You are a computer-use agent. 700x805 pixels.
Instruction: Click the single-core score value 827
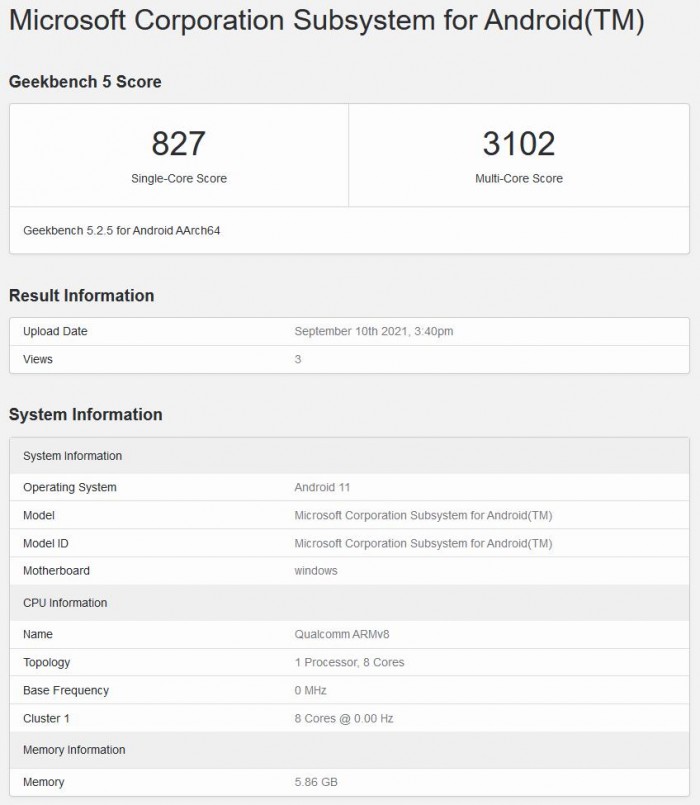179,144
